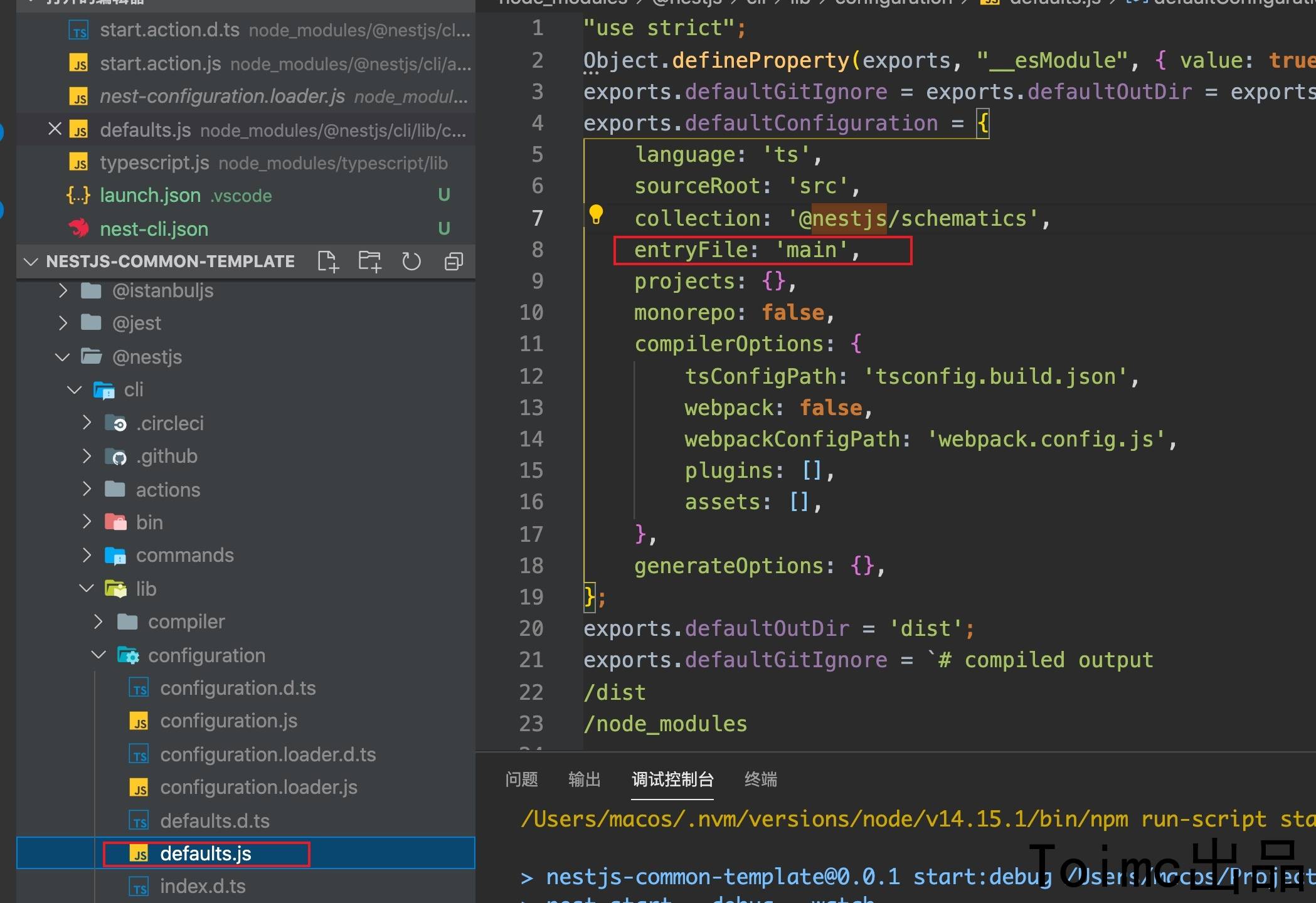This screenshot has height=903, width=1316.
Task: Click the JS icon of typescript.js
Action: pyautogui.click(x=78, y=162)
